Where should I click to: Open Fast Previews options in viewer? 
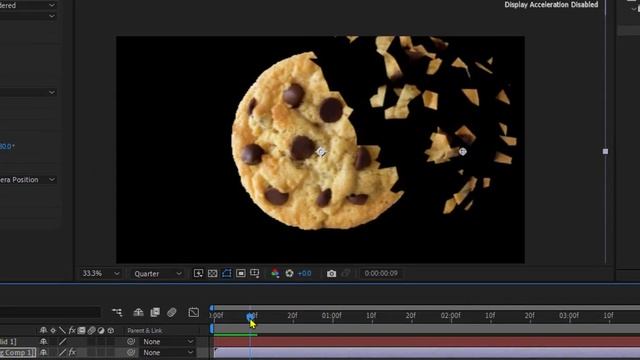pyautogui.click(x=198, y=273)
